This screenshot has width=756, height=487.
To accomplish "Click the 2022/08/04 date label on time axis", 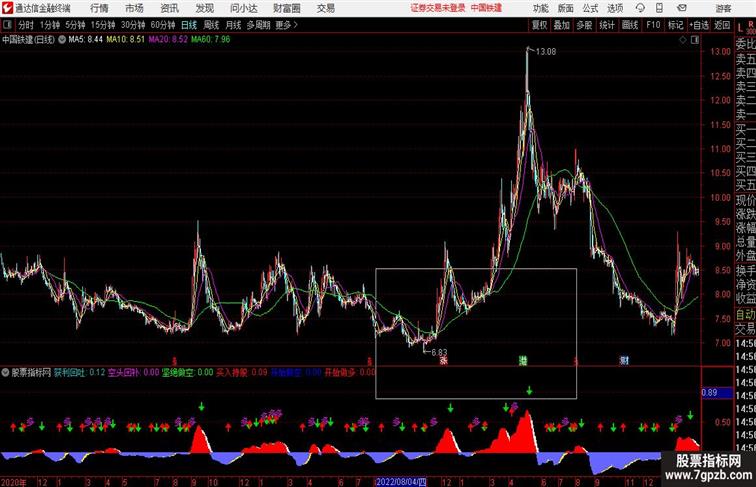I will [x=401, y=482].
